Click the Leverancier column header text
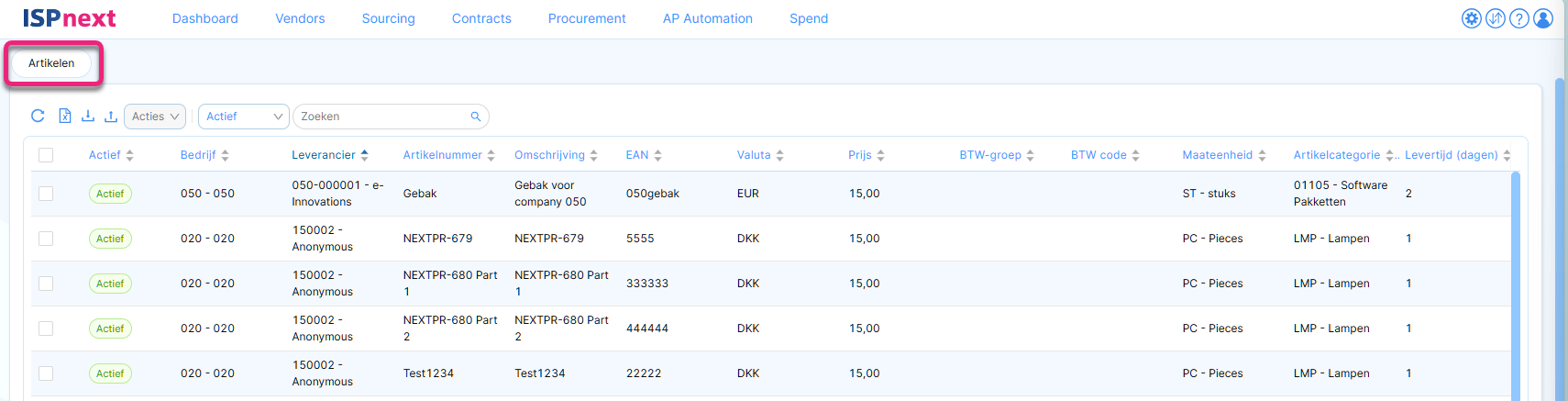The height and width of the screenshot is (401, 1568). [324, 155]
